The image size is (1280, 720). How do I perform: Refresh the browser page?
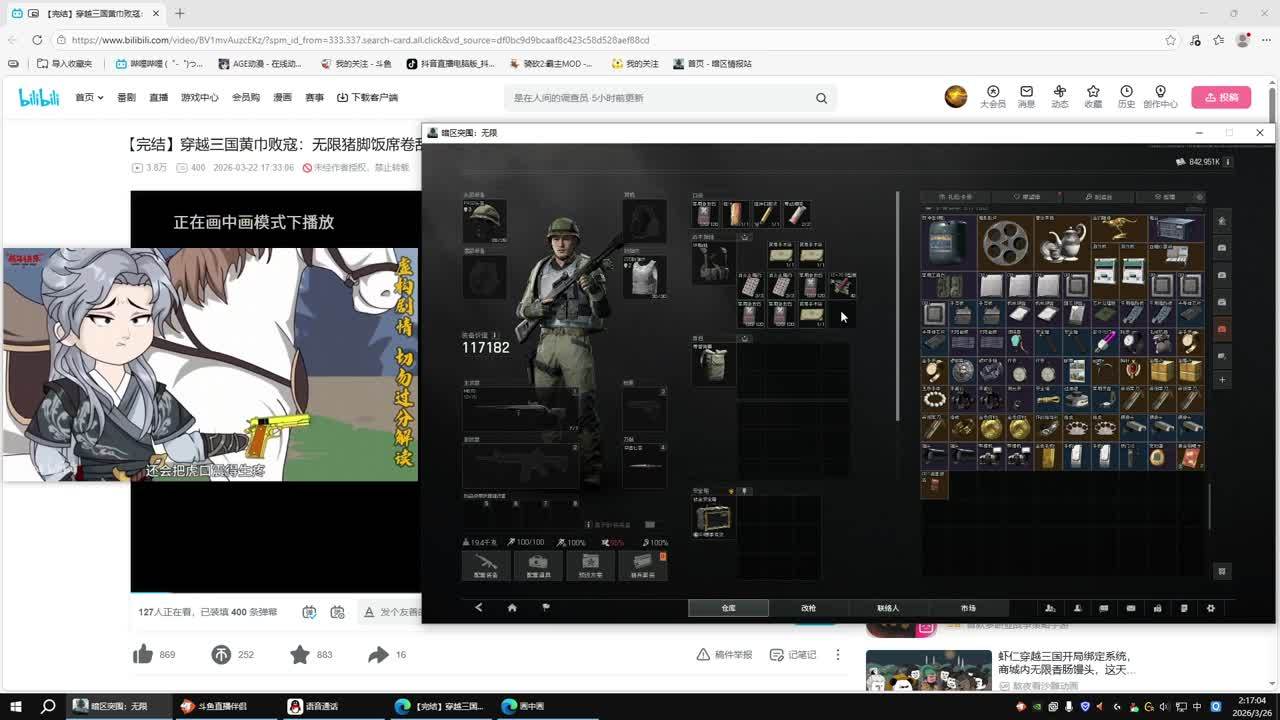37,40
